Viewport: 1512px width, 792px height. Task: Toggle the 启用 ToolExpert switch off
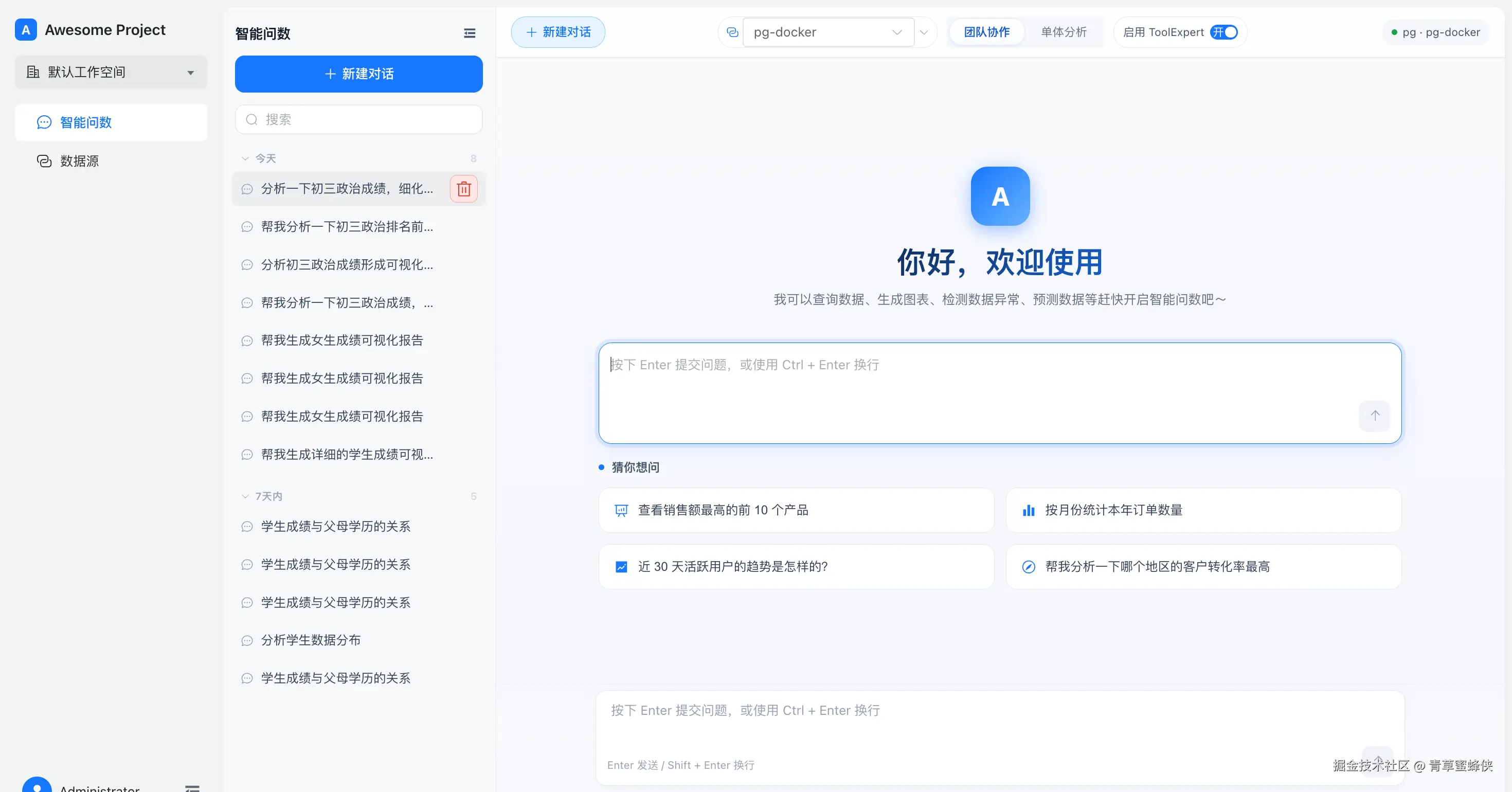(1224, 32)
